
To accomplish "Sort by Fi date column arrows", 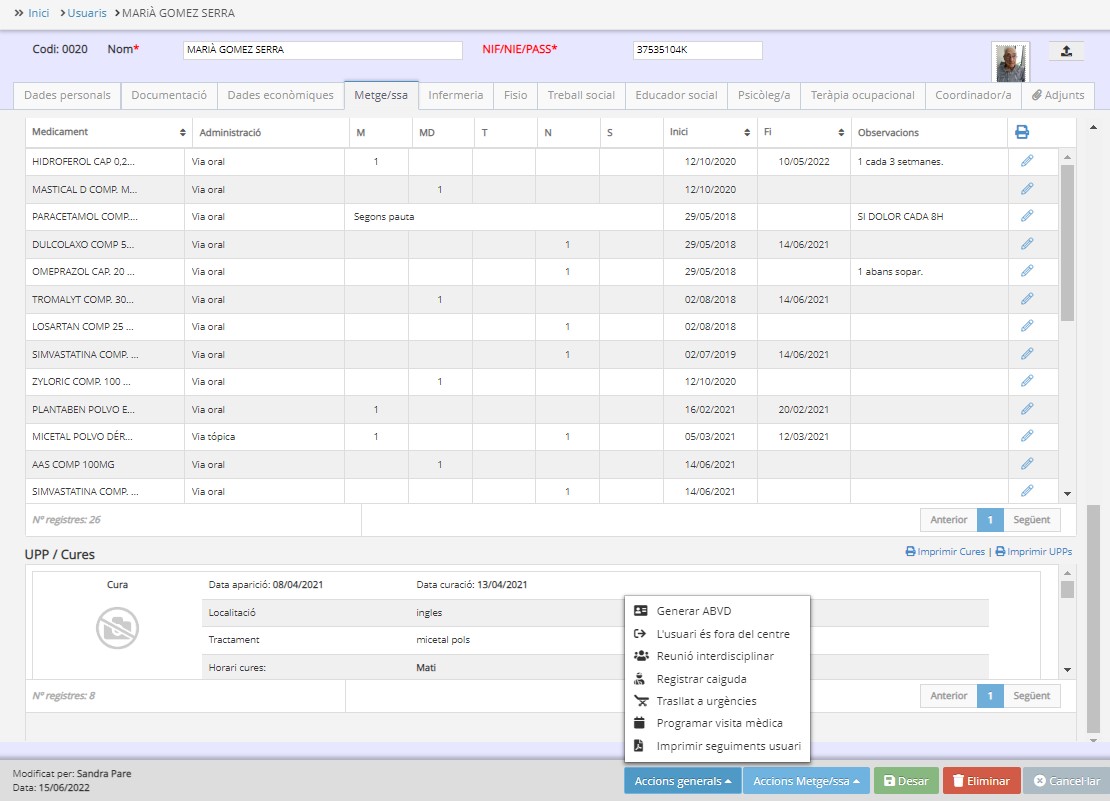I will [x=841, y=132].
